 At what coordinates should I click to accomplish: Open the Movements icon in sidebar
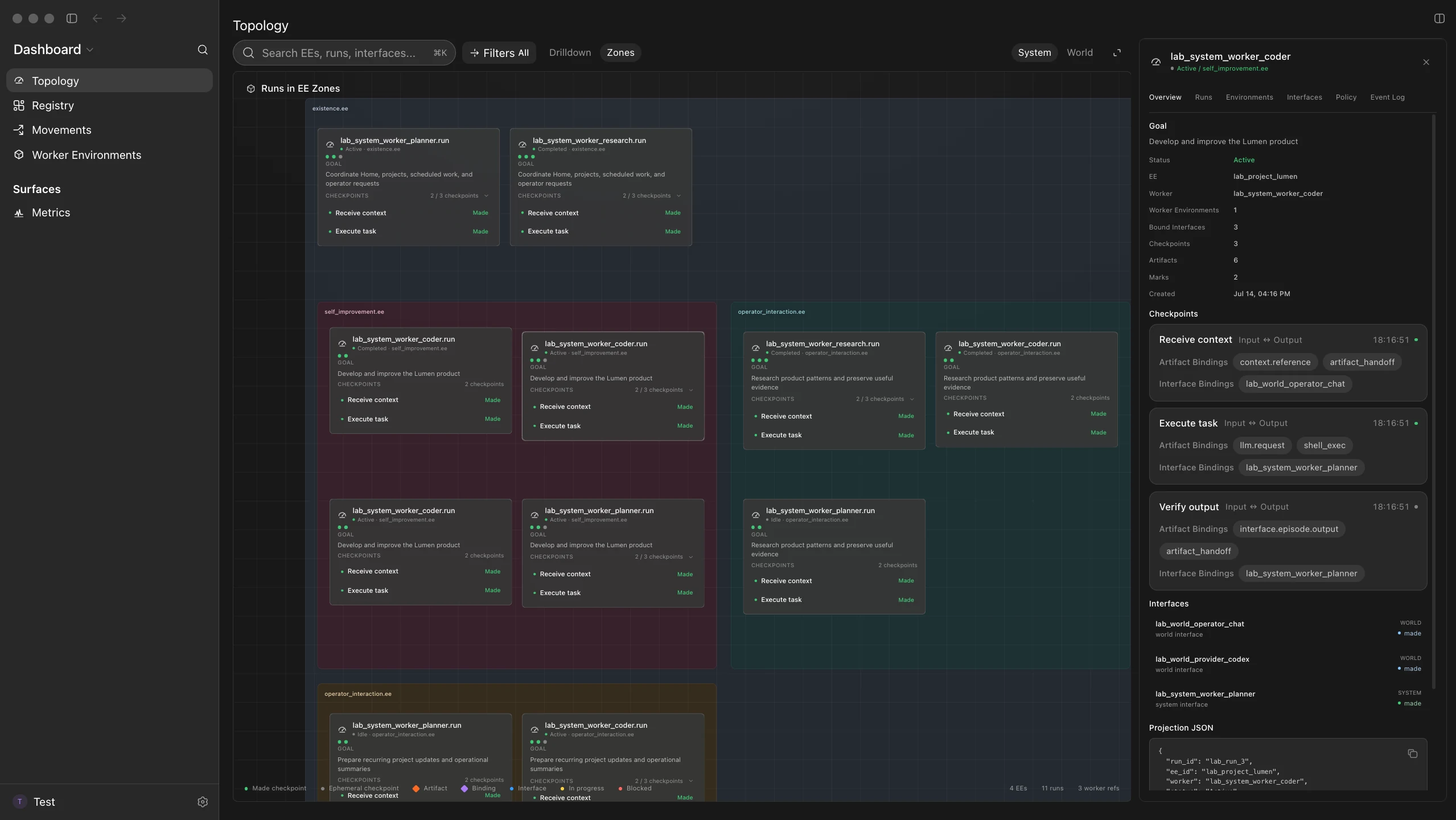[x=19, y=130]
